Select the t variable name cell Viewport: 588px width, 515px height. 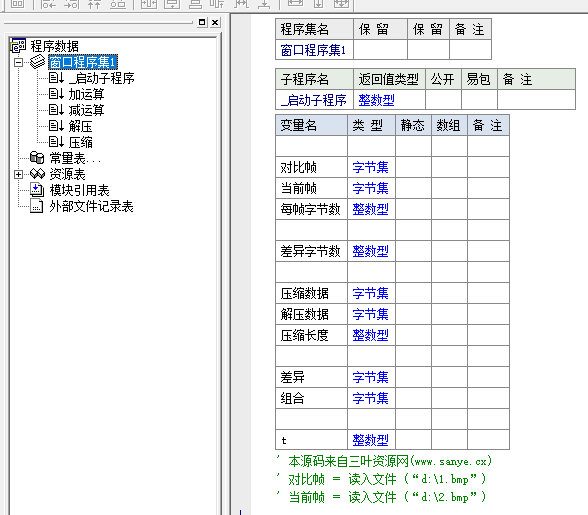[x=311, y=440]
